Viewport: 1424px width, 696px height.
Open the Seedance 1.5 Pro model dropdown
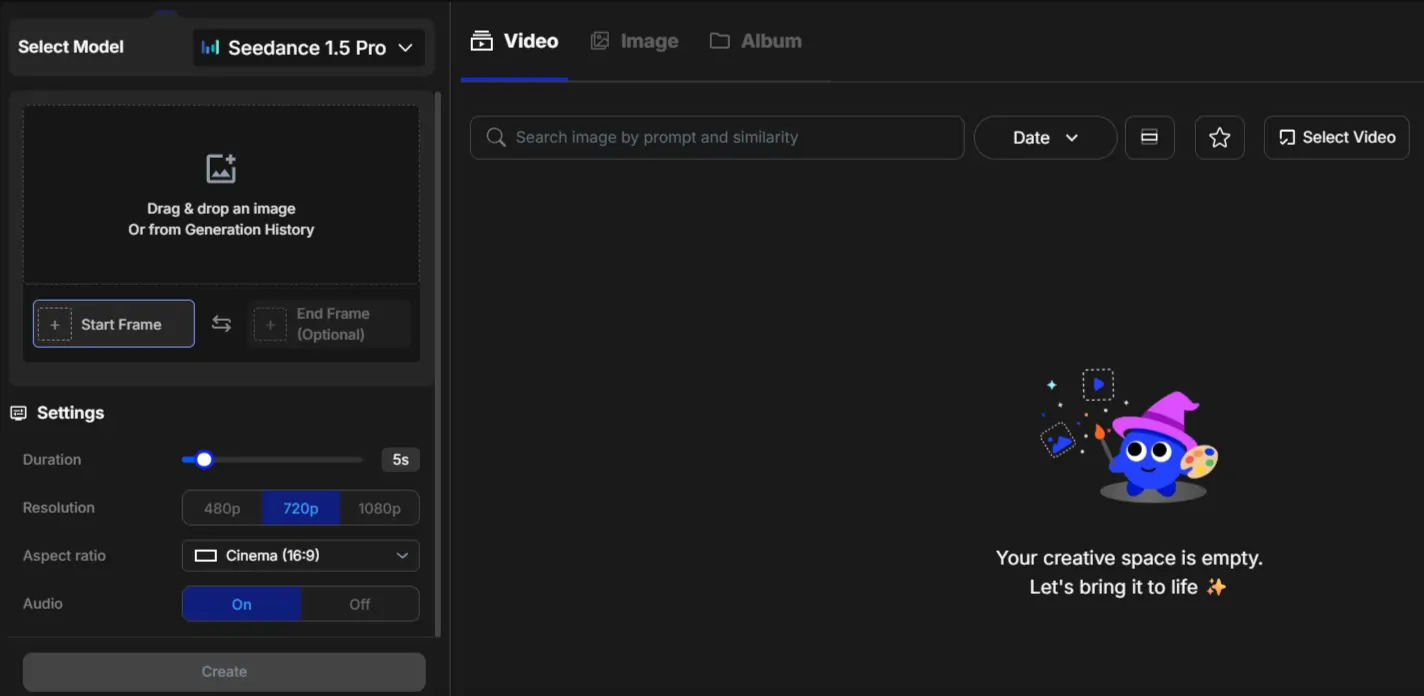[x=308, y=48]
